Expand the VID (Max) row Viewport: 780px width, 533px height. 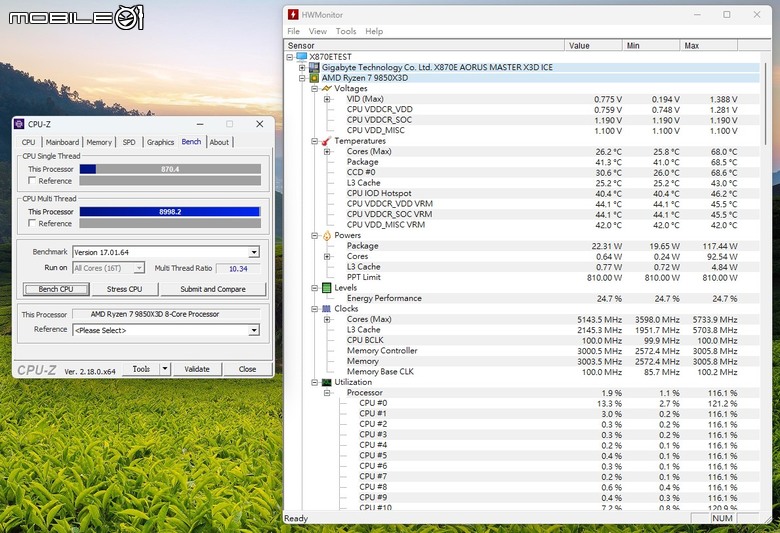tap(327, 99)
